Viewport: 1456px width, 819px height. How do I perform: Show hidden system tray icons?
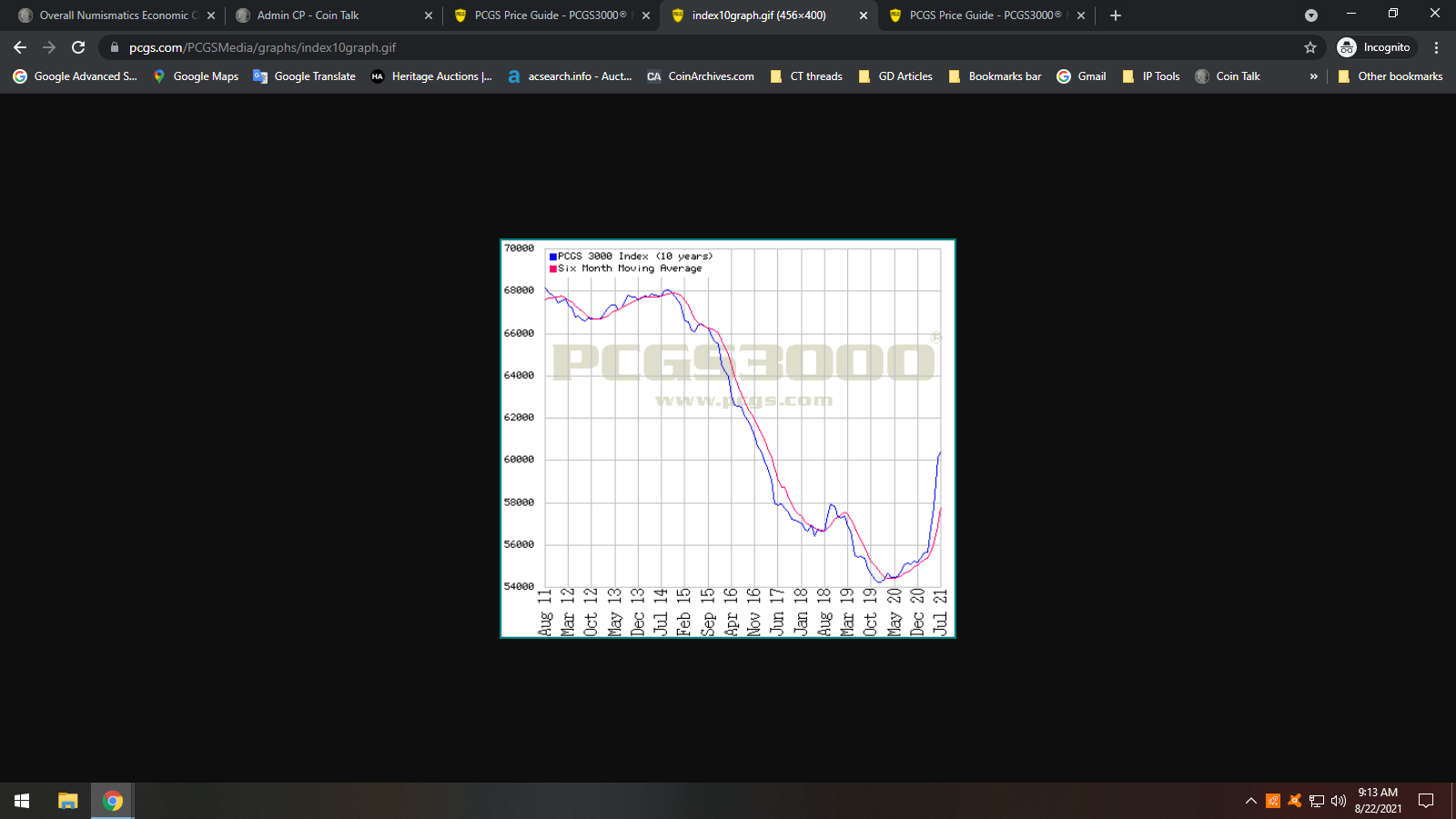tap(1251, 801)
